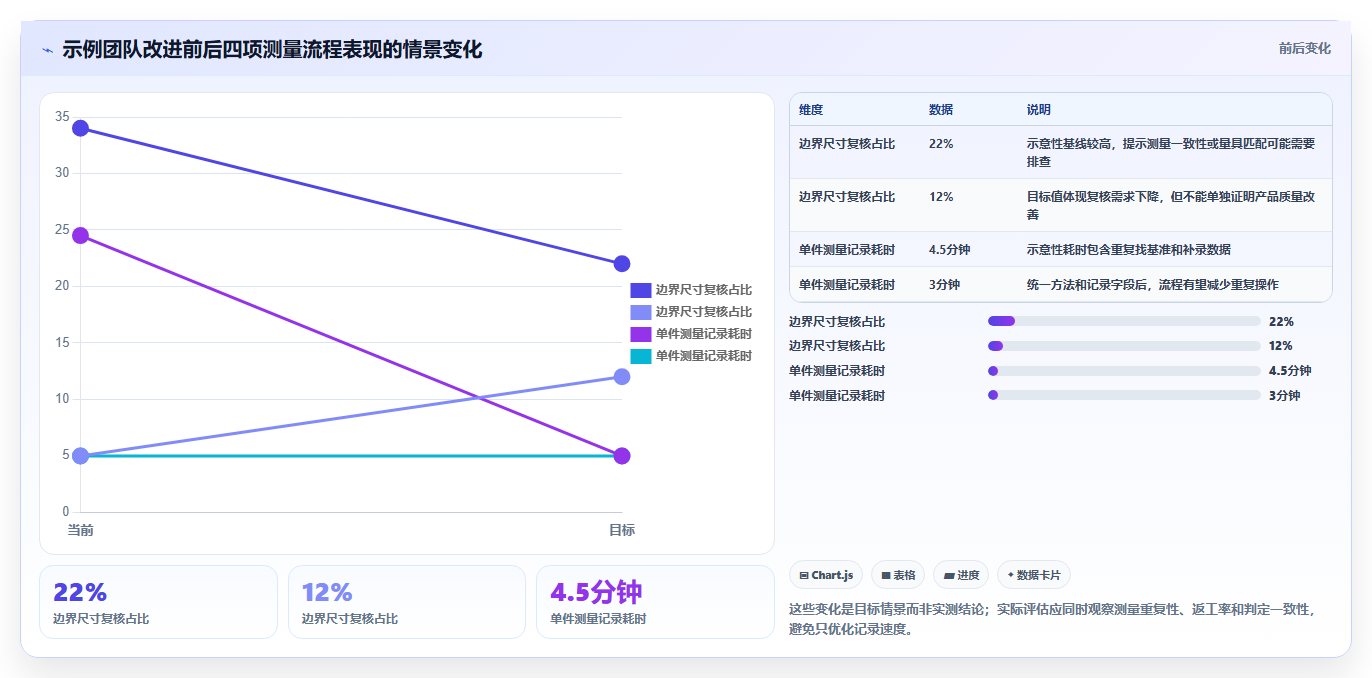
Task: Click the 边界尺寸复核占比 label beside the 12% bar
Action: (x=837, y=346)
